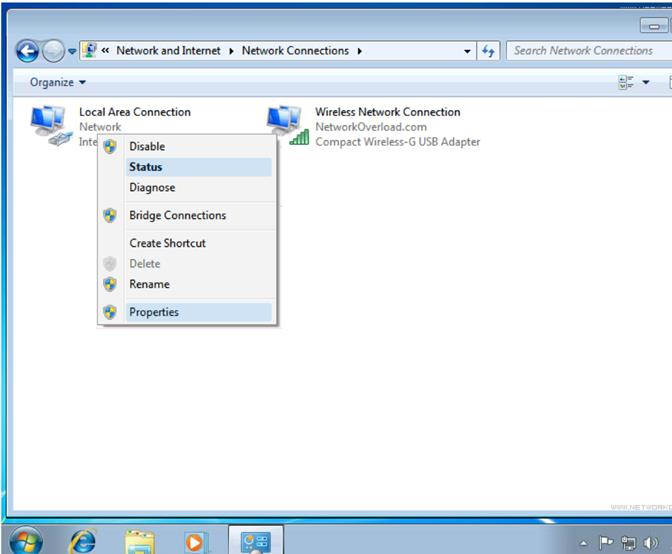Click the control panel icon in address bar

pyautogui.click(x=89, y=51)
